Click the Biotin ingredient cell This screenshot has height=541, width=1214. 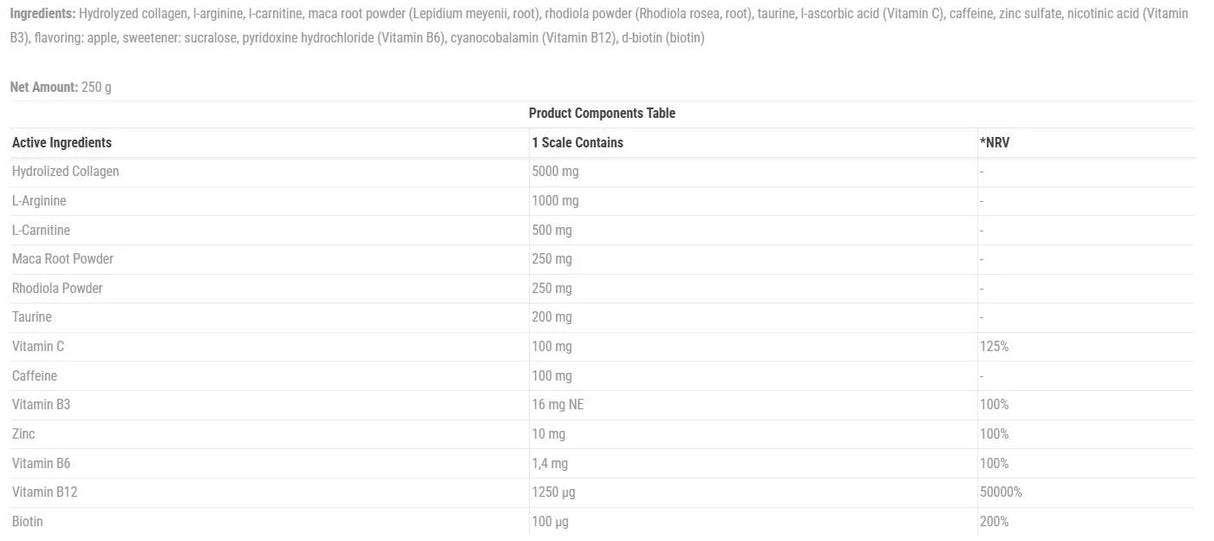pyautogui.click(x=28, y=521)
